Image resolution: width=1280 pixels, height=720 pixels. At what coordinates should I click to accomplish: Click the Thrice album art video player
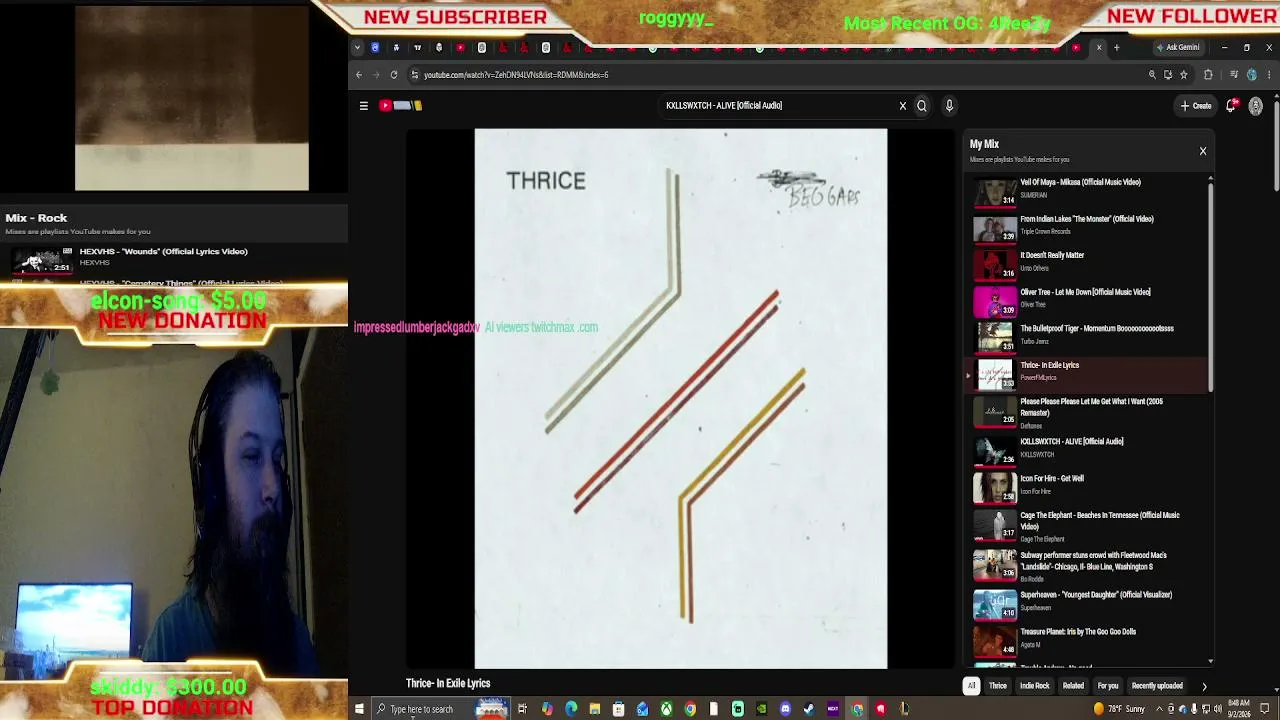tap(681, 398)
